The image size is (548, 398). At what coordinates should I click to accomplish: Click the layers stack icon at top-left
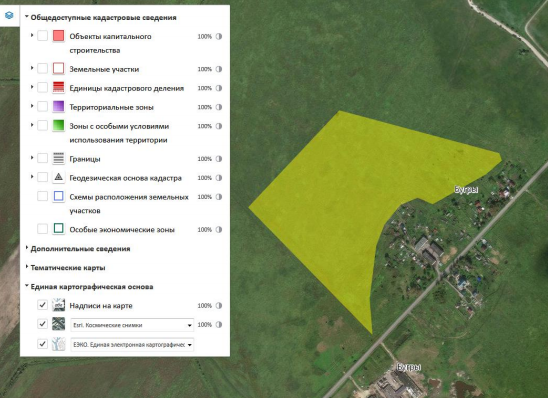point(9,15)
